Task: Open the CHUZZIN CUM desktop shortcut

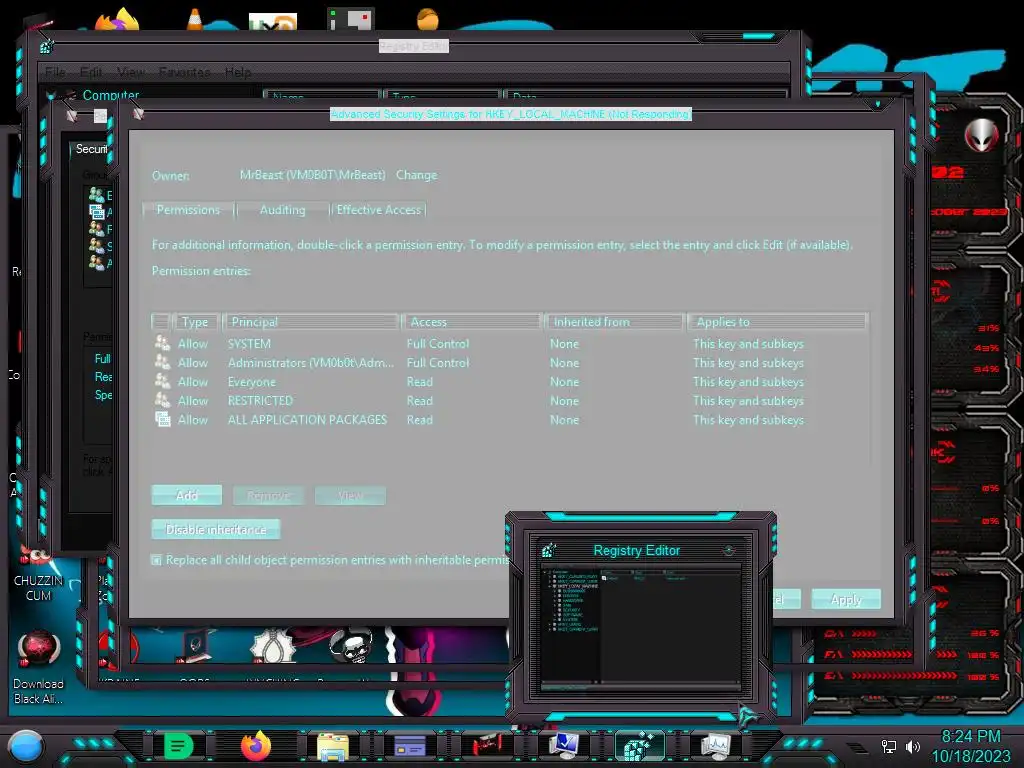Action: click(x=39, y=575)
